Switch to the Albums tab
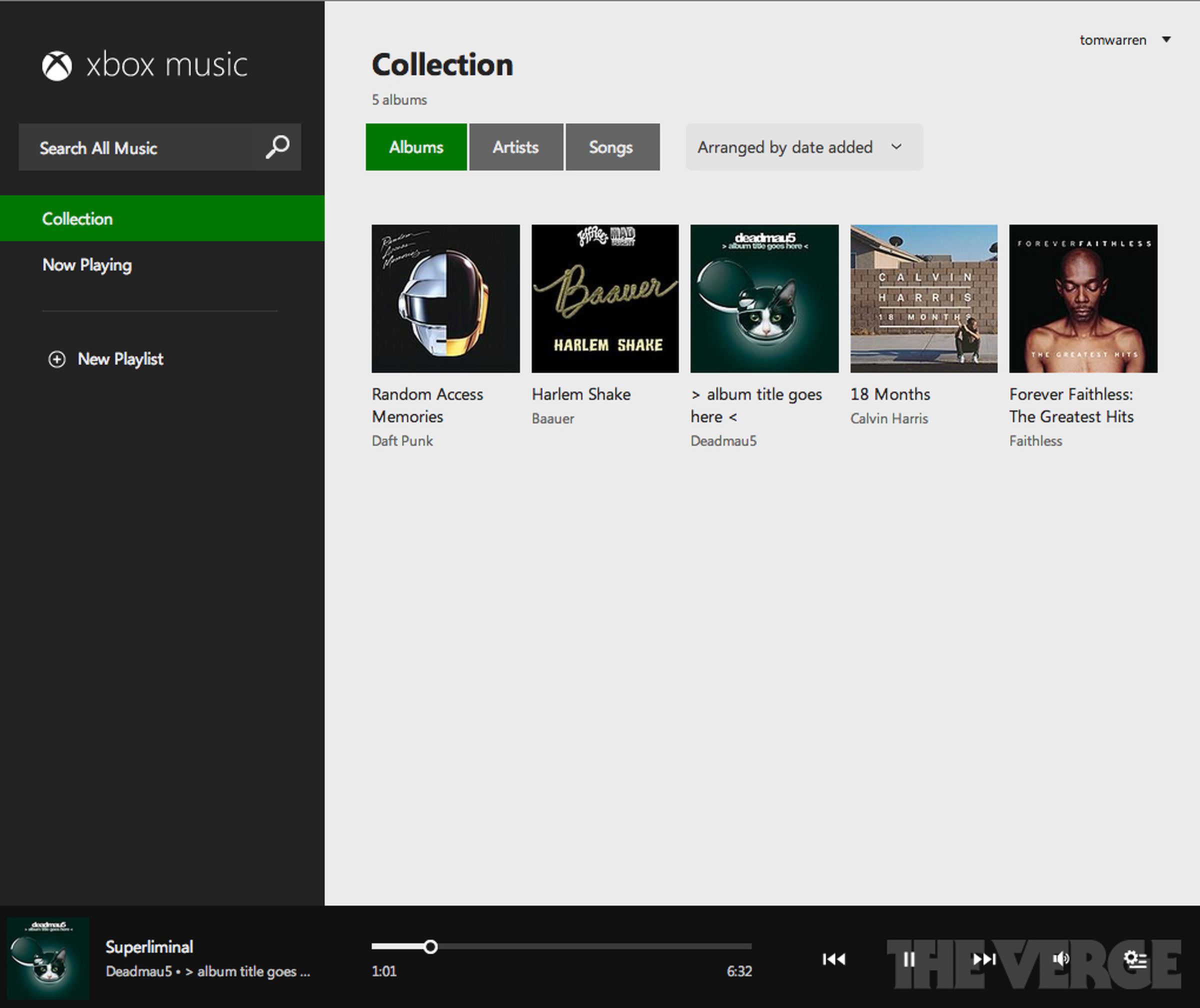This screenshot has height=1008, width=1200. [x=416, y=147]
